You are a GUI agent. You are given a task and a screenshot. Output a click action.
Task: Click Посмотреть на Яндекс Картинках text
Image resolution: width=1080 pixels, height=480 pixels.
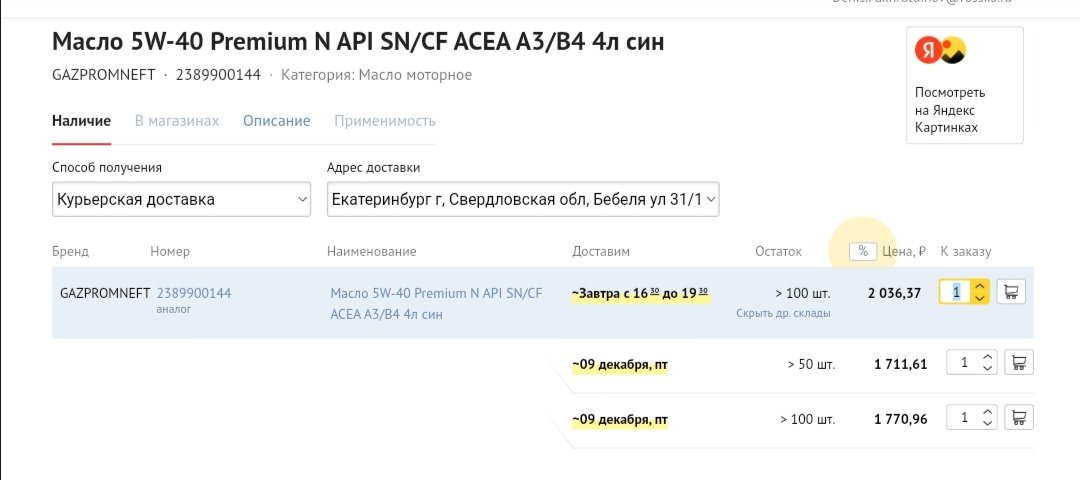950,110
